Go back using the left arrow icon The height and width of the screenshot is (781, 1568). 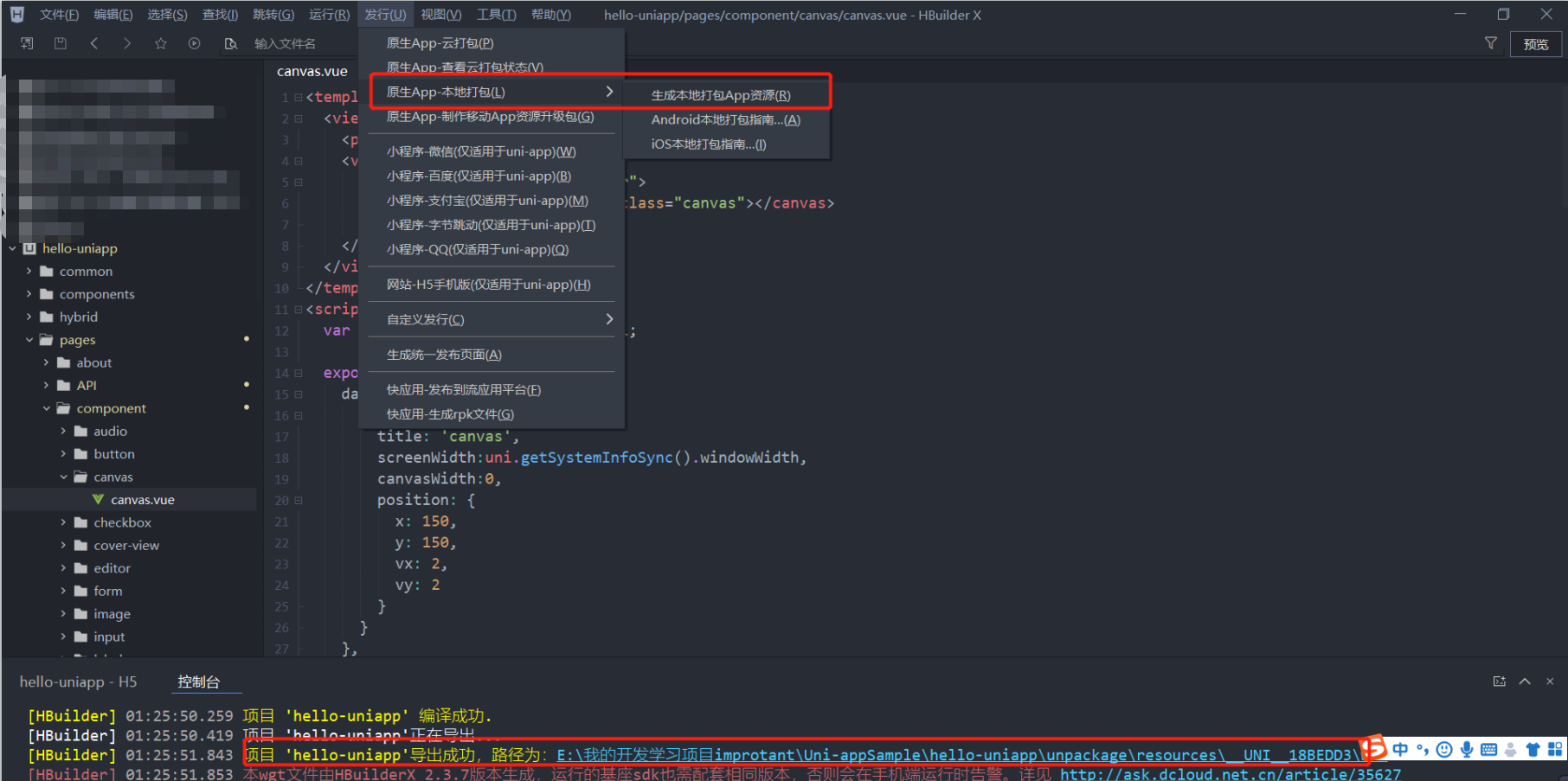click(x=94, y=43)
